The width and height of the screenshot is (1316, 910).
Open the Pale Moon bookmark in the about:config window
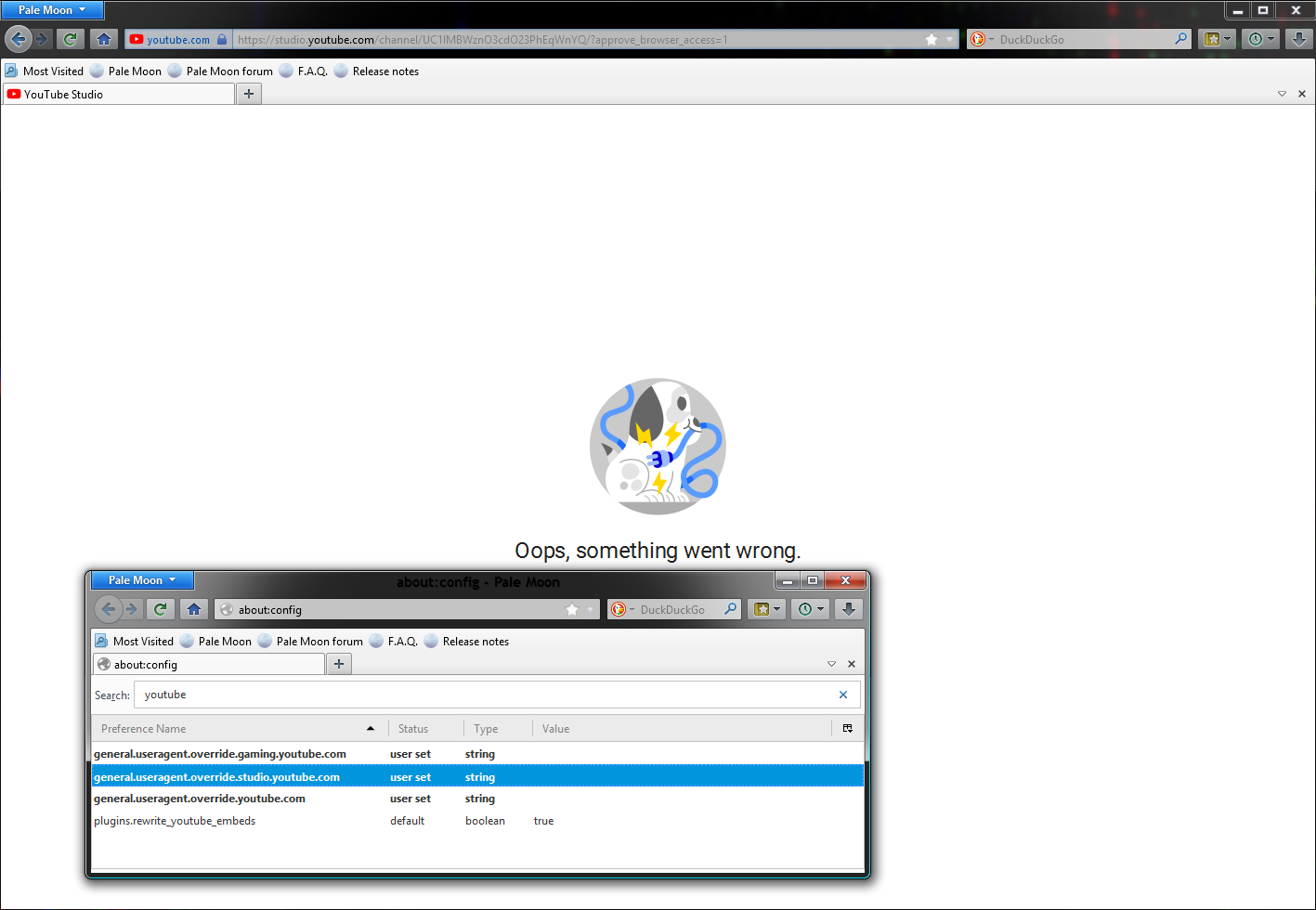pyautogui.click(x=215, y=641)
